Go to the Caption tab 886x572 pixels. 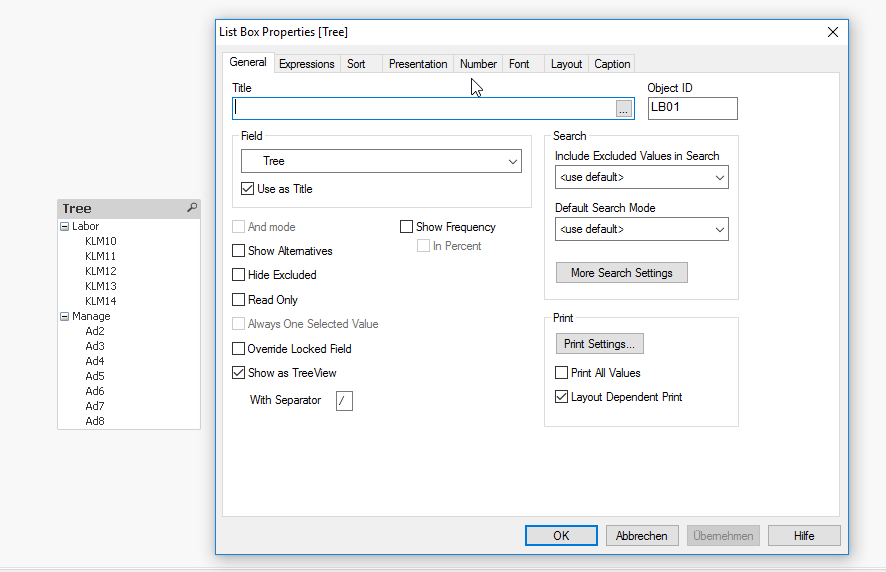tap(612, 64)
